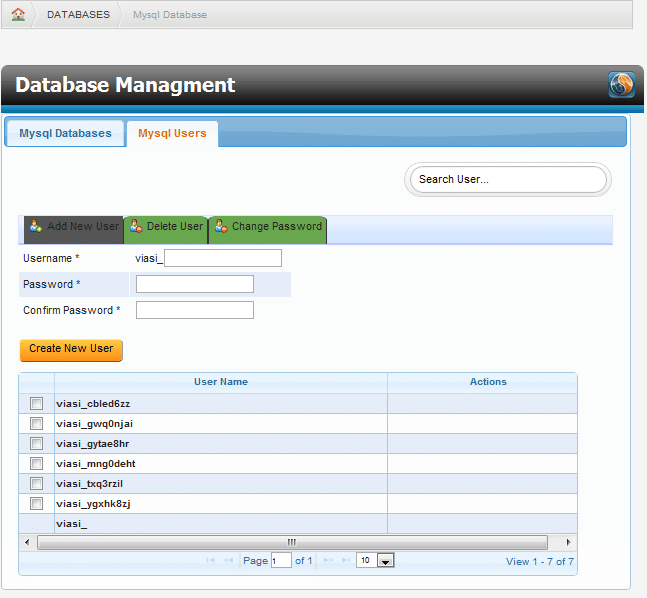Switch to the Mysql Databases tab
The width and height of the screenshot is (647, 598).
point(65,133)
